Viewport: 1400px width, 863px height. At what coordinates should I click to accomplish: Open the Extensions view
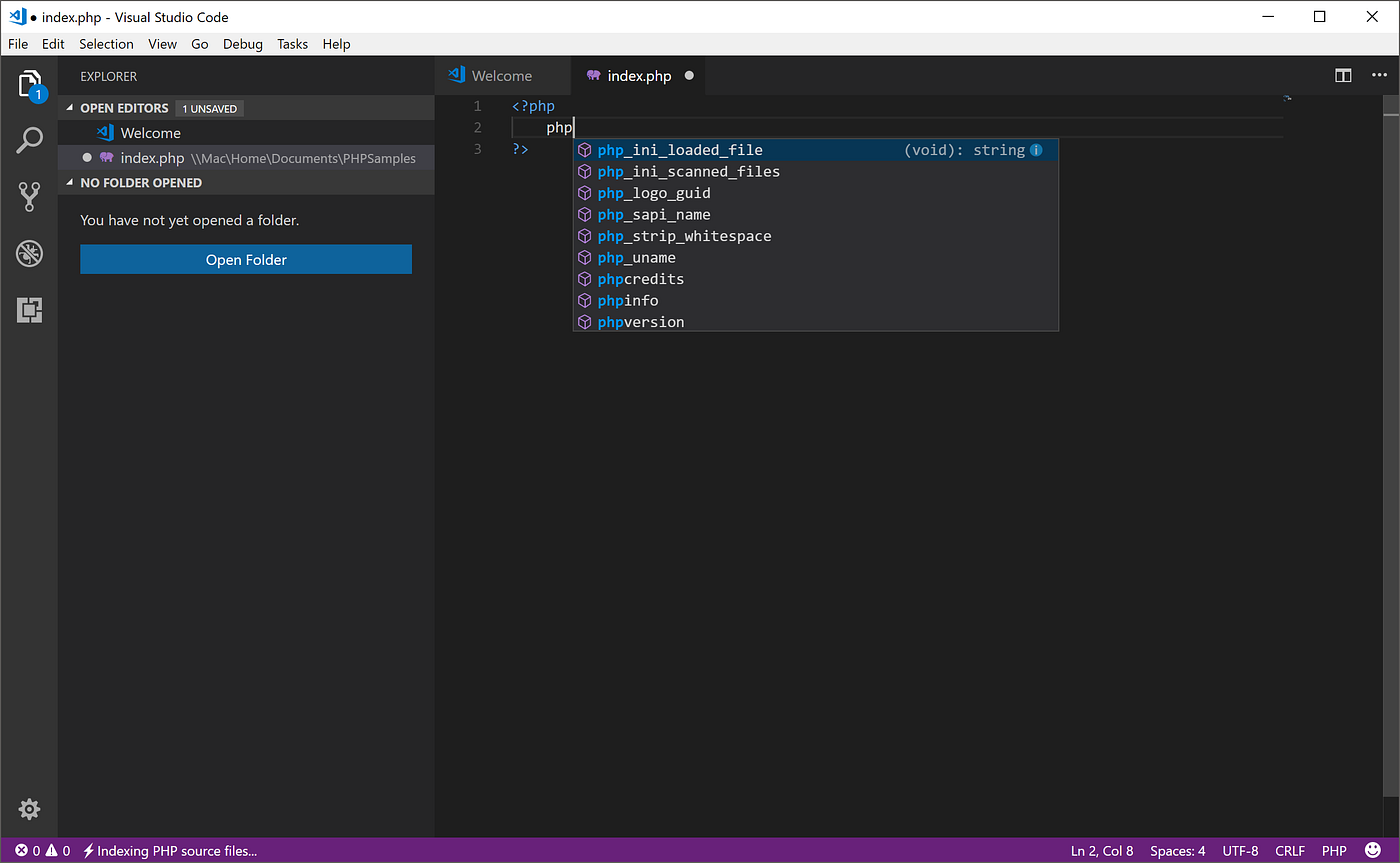(29, 310)
